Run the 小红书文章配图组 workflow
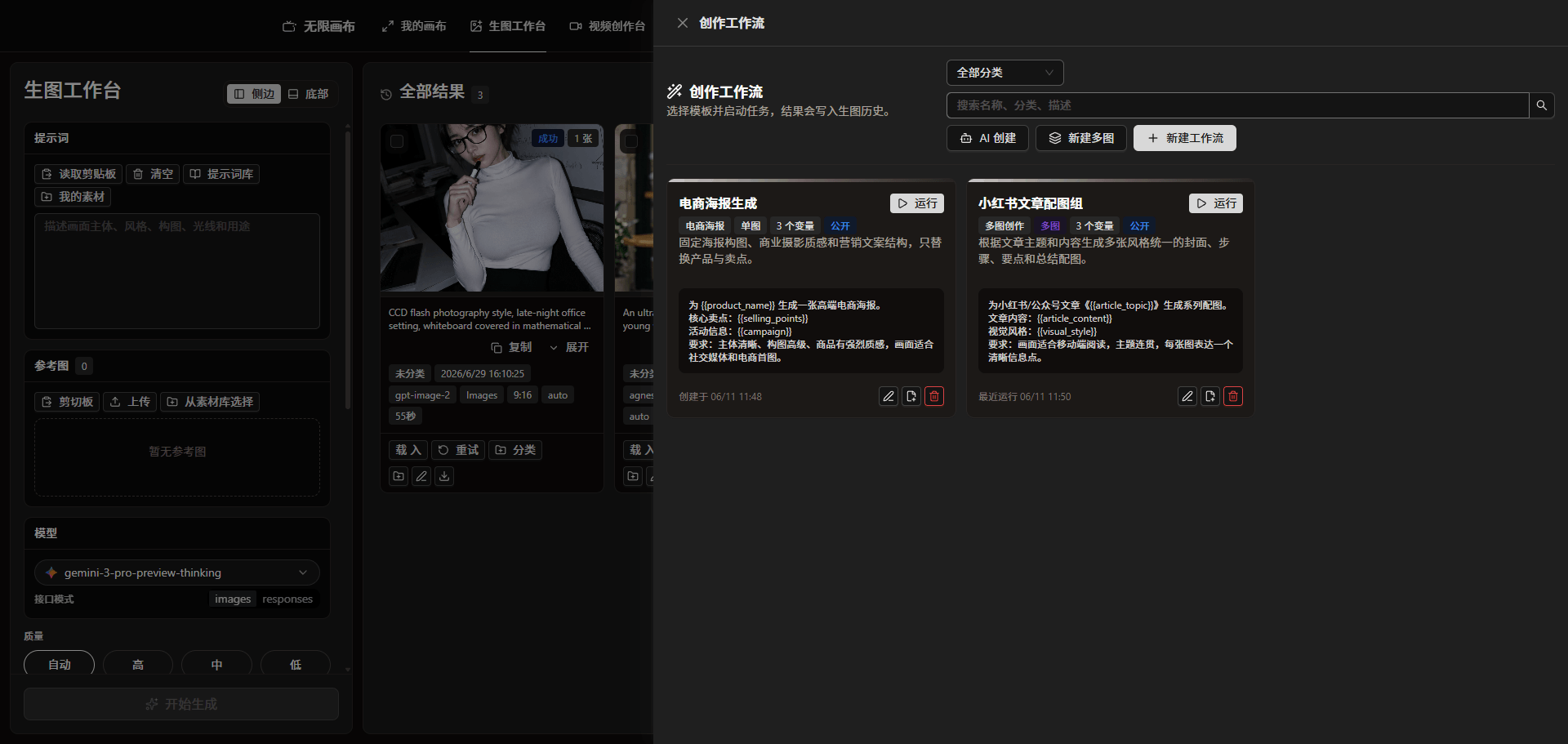 (x=1216, y=203)
